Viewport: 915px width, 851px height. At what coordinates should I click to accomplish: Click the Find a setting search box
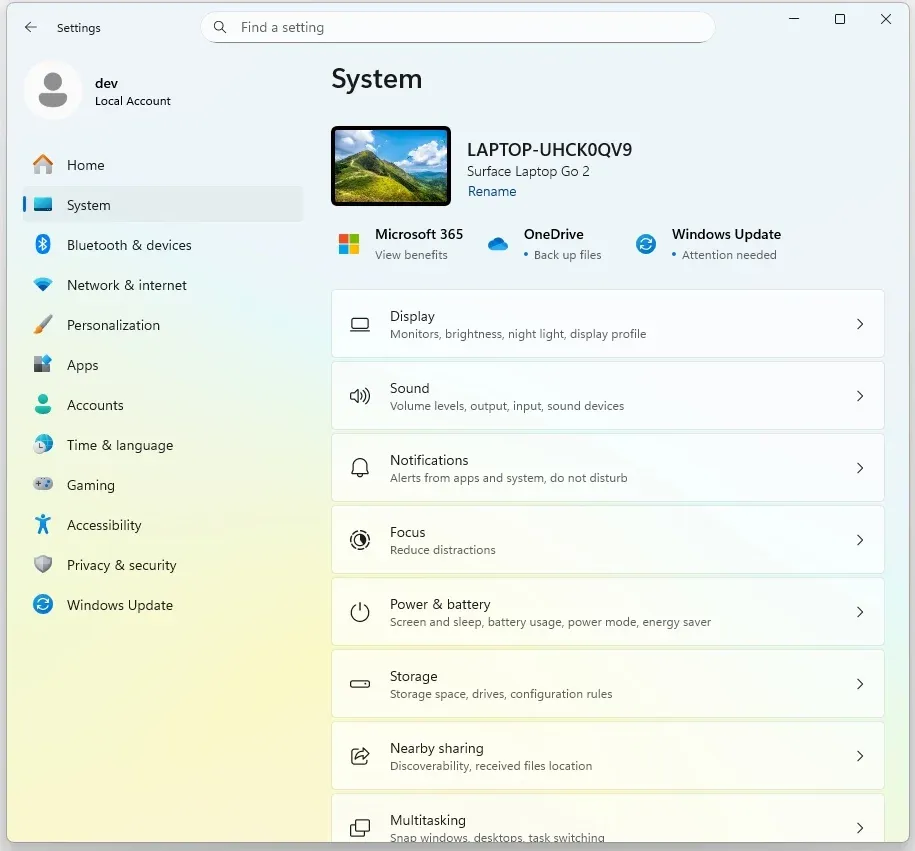point(458,27)
